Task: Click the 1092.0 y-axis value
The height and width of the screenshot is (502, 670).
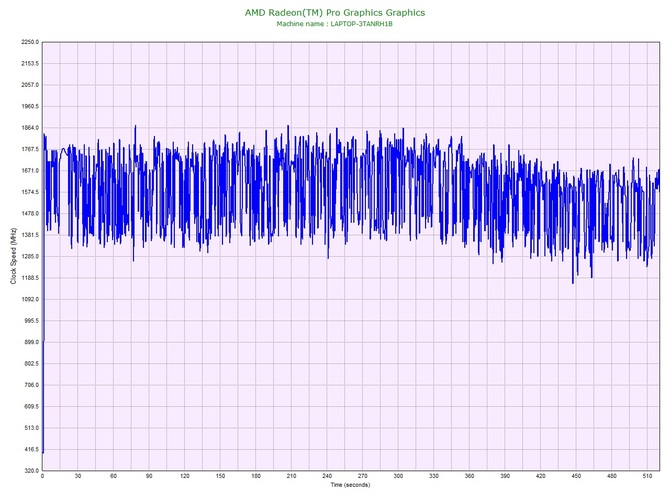Action: (x=30, y=299)
